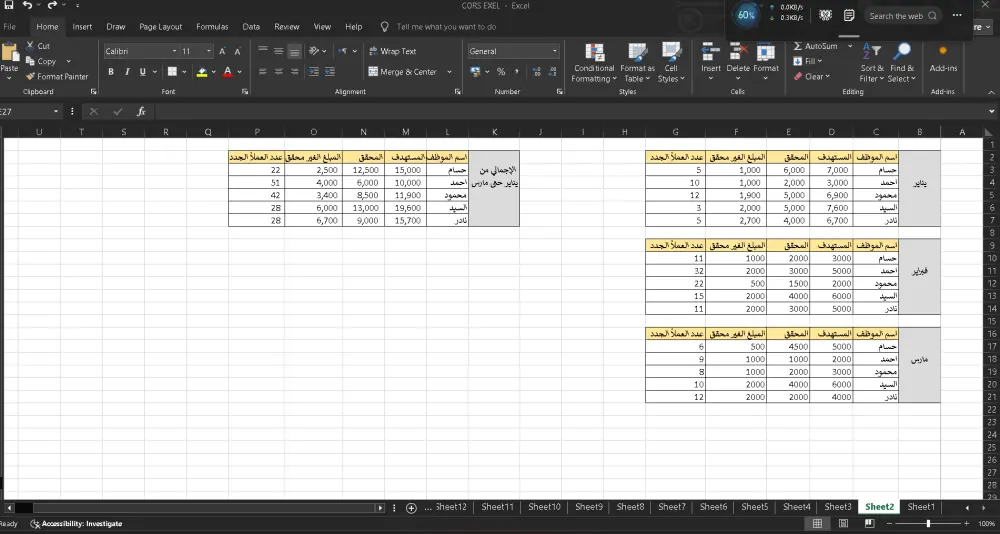Toggle Align Left for text
Screen dimensions: 1000x534
(x=263, y=72)
